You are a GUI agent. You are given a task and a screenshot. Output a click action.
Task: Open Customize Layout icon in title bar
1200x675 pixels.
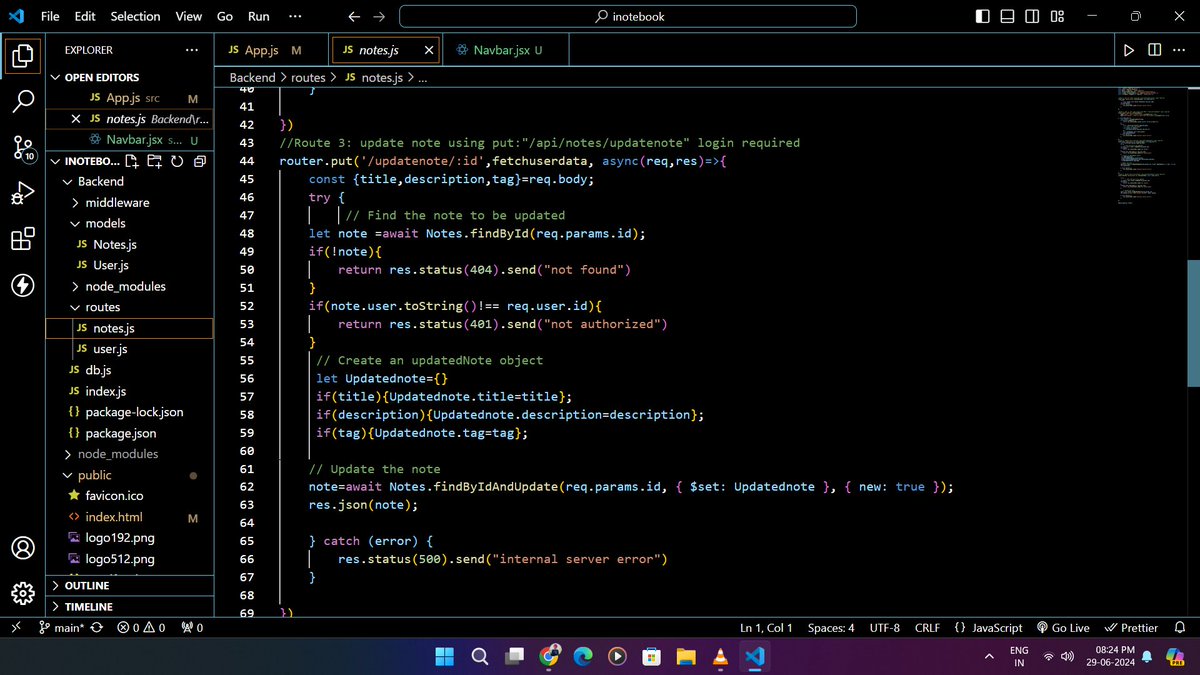tap(1055, 16)
